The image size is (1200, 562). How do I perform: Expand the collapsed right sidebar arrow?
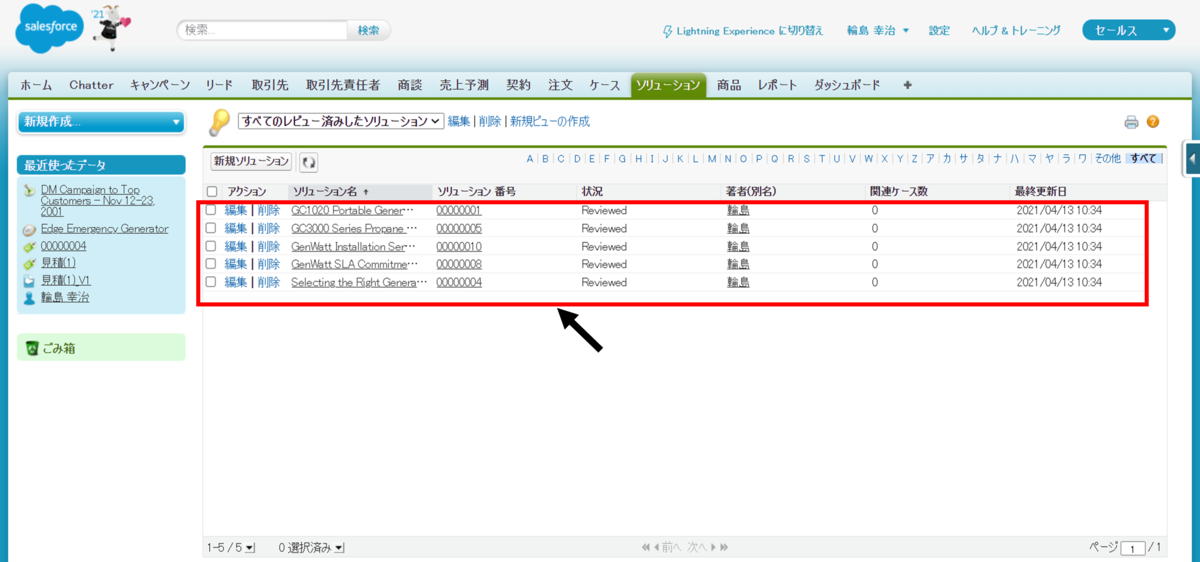point(1193,158)
